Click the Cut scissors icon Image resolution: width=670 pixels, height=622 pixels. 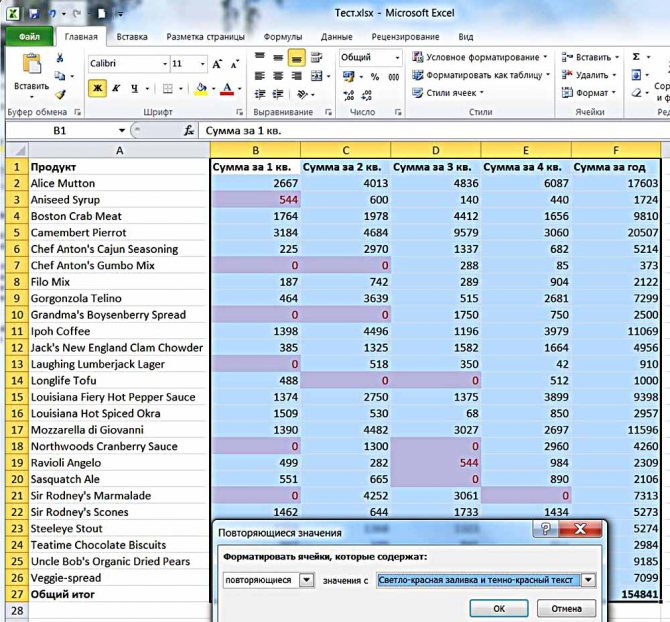coord(60,58)
